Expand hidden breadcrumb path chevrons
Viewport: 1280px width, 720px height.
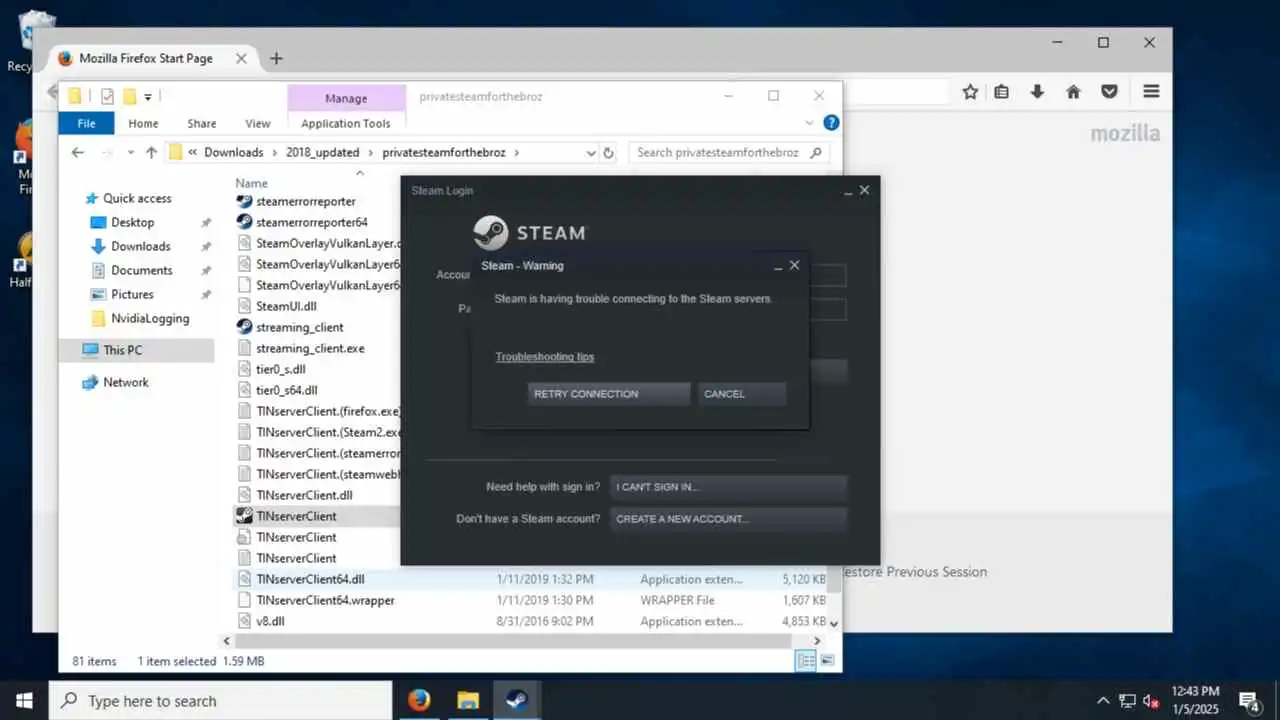coord(192,153)
